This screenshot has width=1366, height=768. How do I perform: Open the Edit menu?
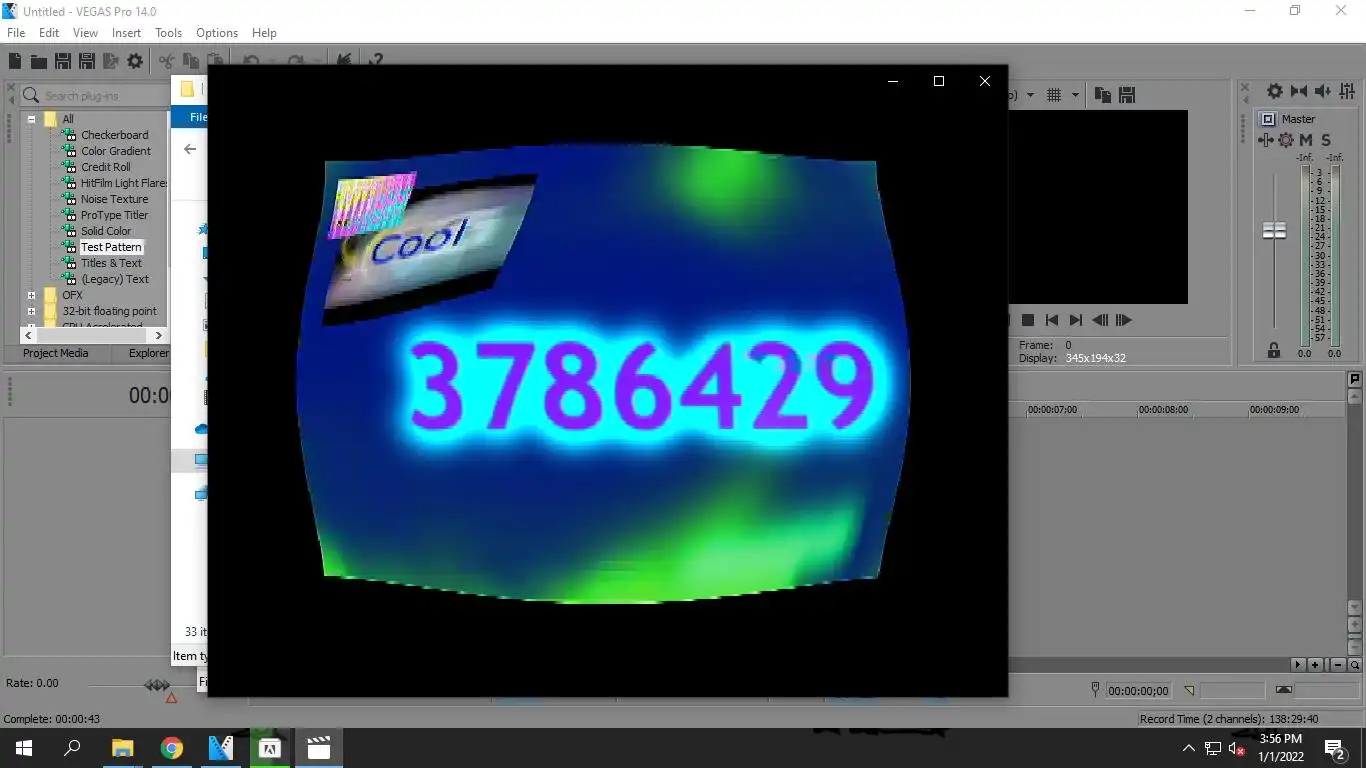pos(49,33)
